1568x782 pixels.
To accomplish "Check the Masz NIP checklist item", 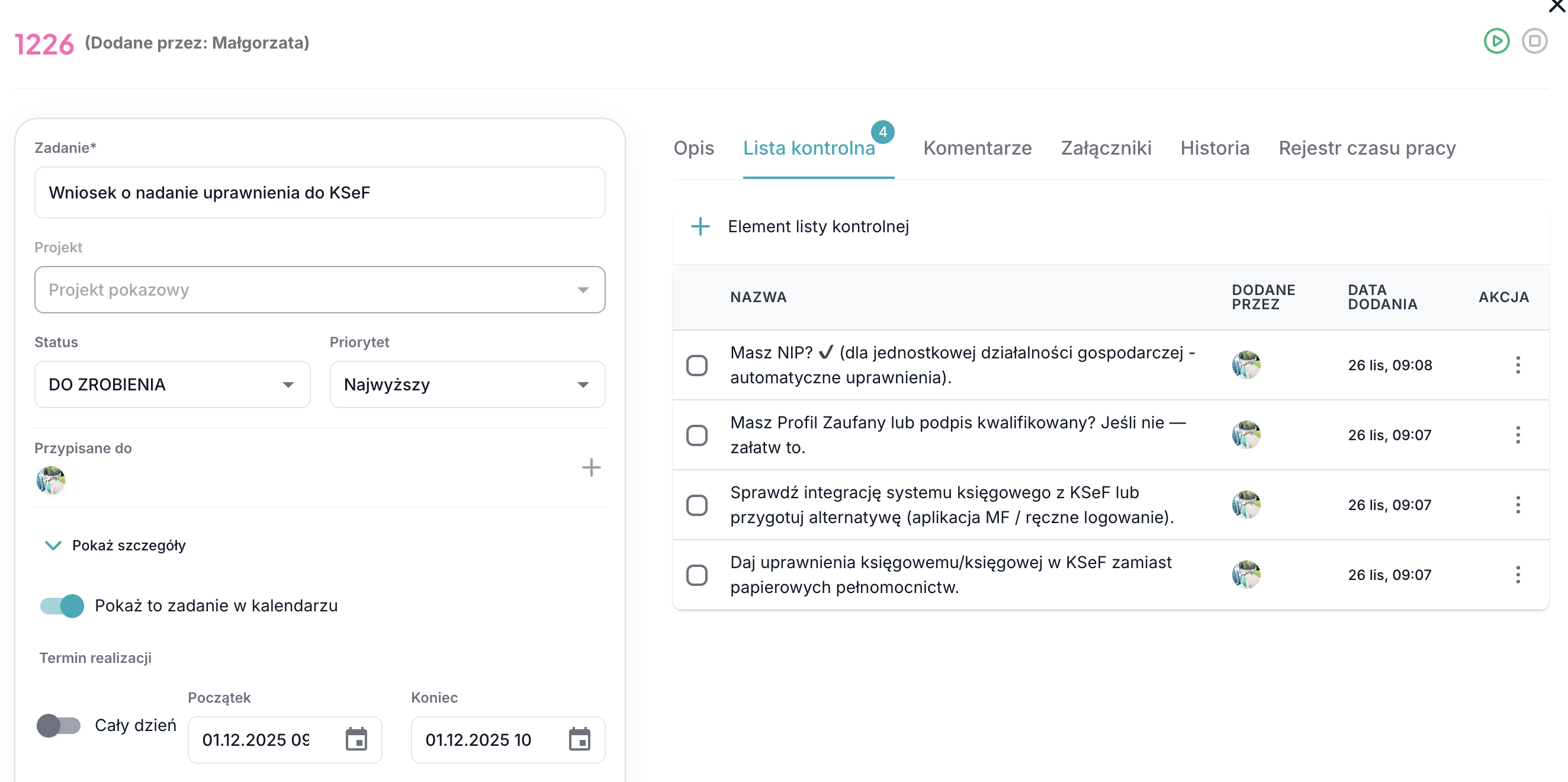I will coord(696,366).
